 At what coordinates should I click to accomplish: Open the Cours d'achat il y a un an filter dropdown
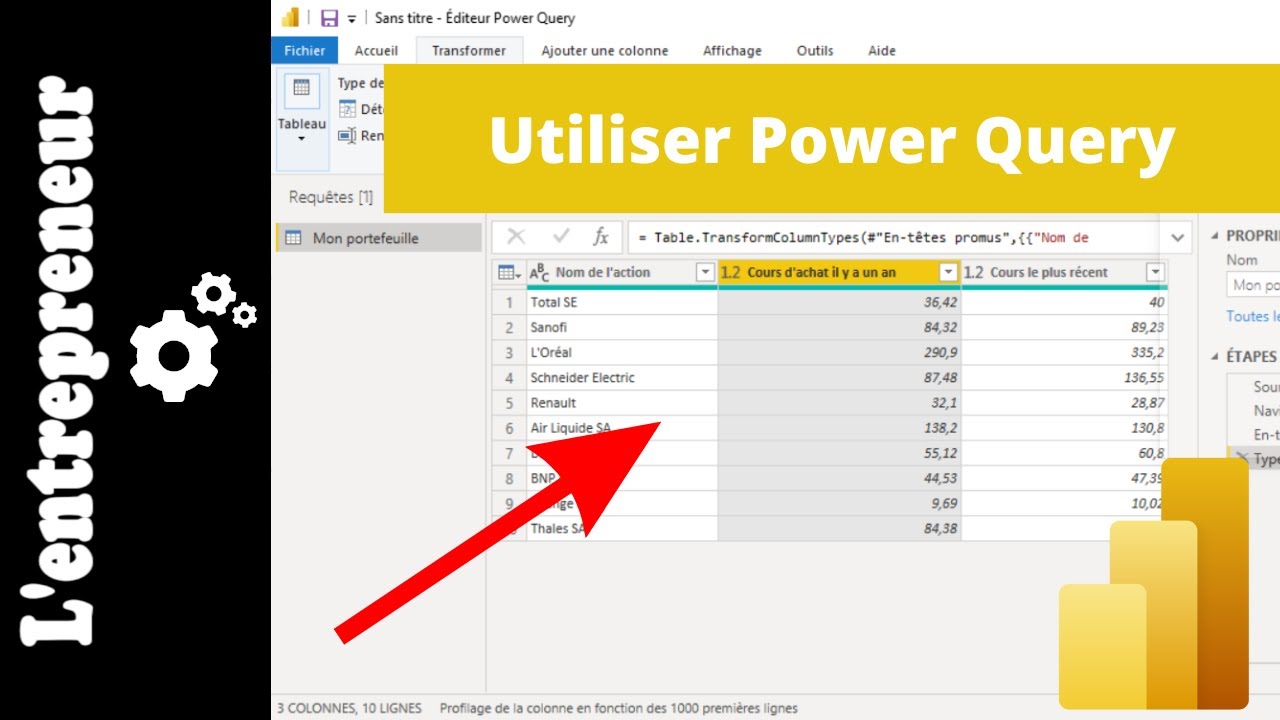(948, 272)
